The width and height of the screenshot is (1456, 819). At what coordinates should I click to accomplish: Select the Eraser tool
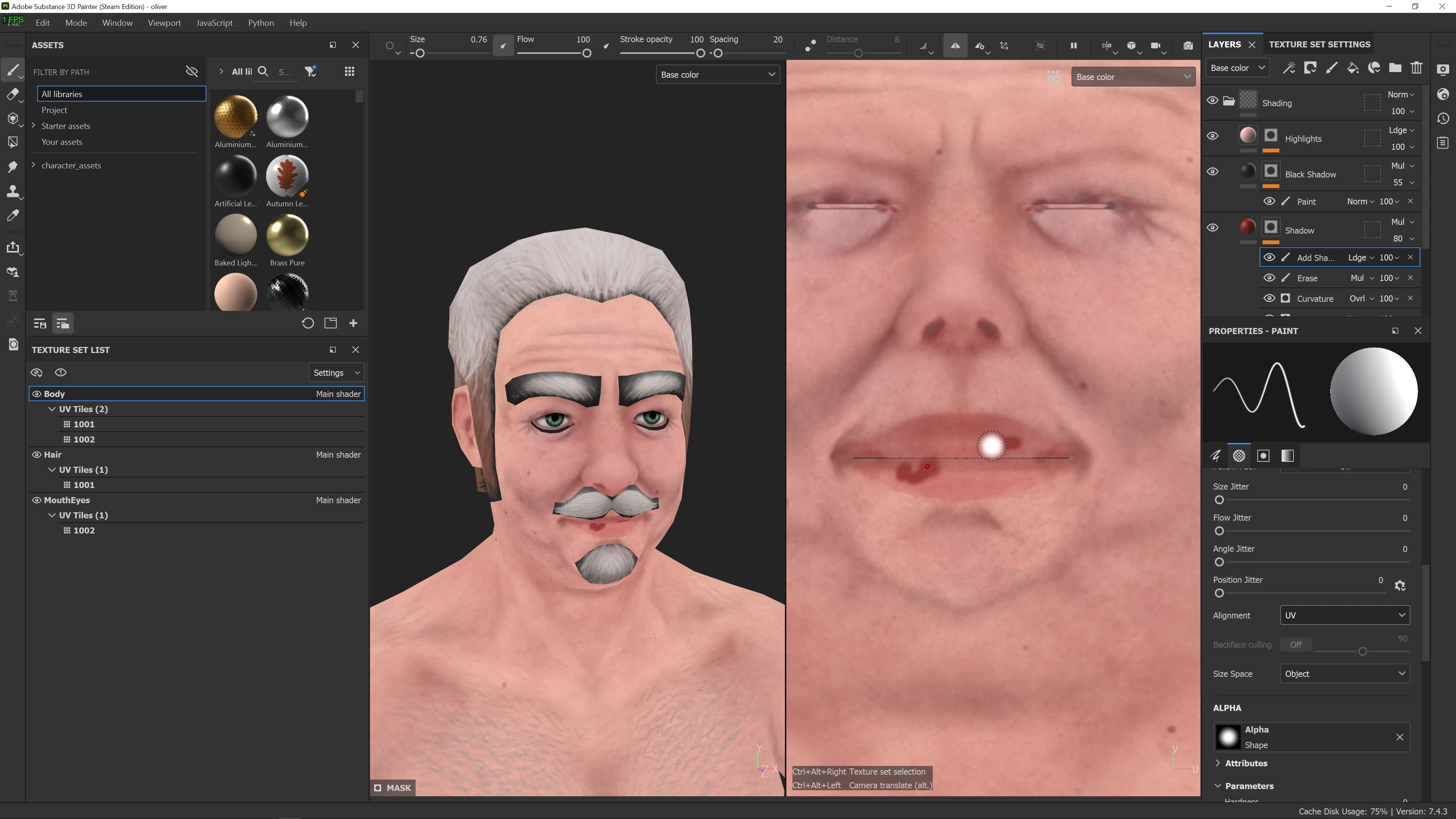pyautogui.click(x=13, y=94)
